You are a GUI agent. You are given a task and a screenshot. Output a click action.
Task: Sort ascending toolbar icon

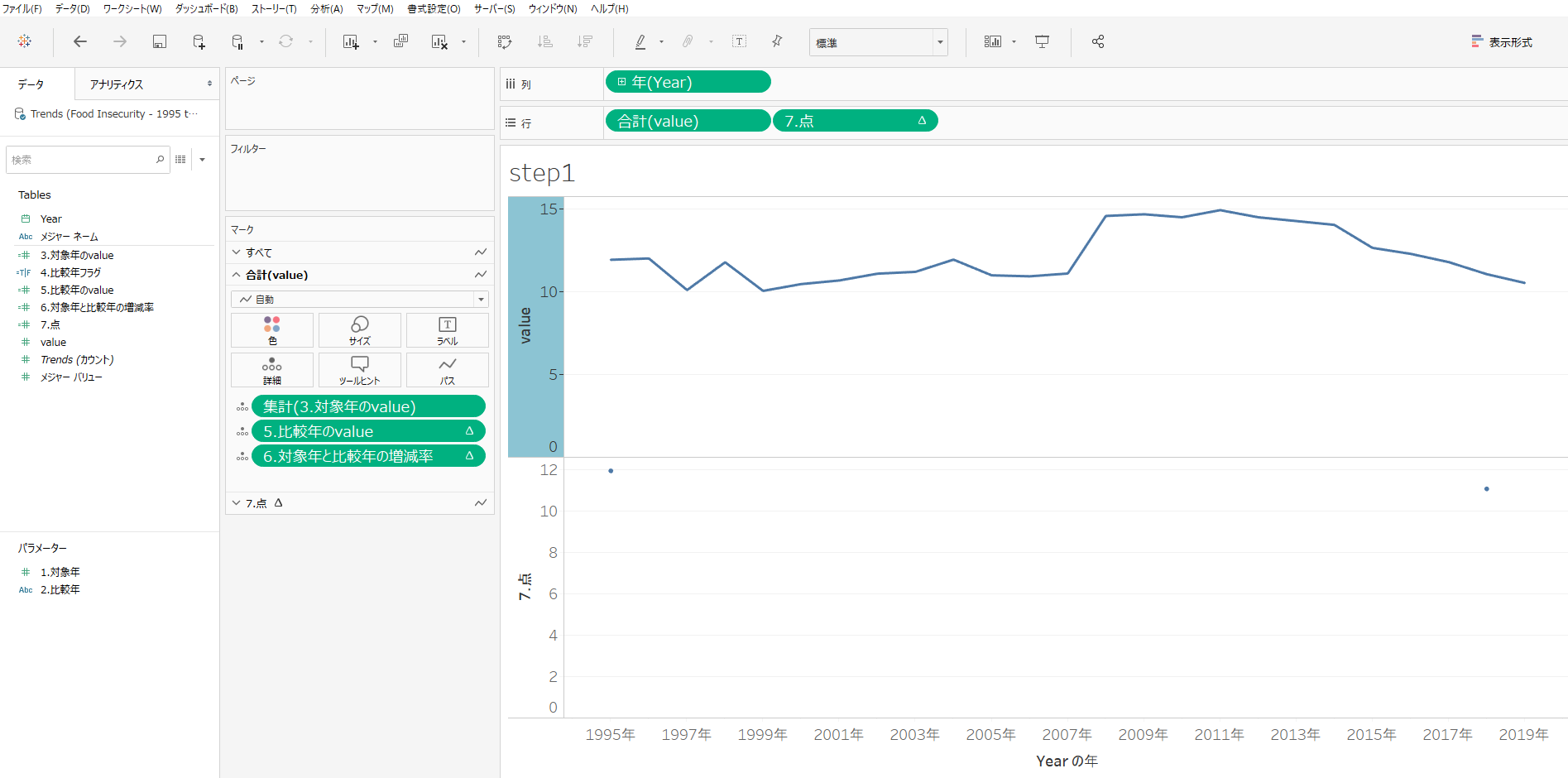tap(544, 41)
